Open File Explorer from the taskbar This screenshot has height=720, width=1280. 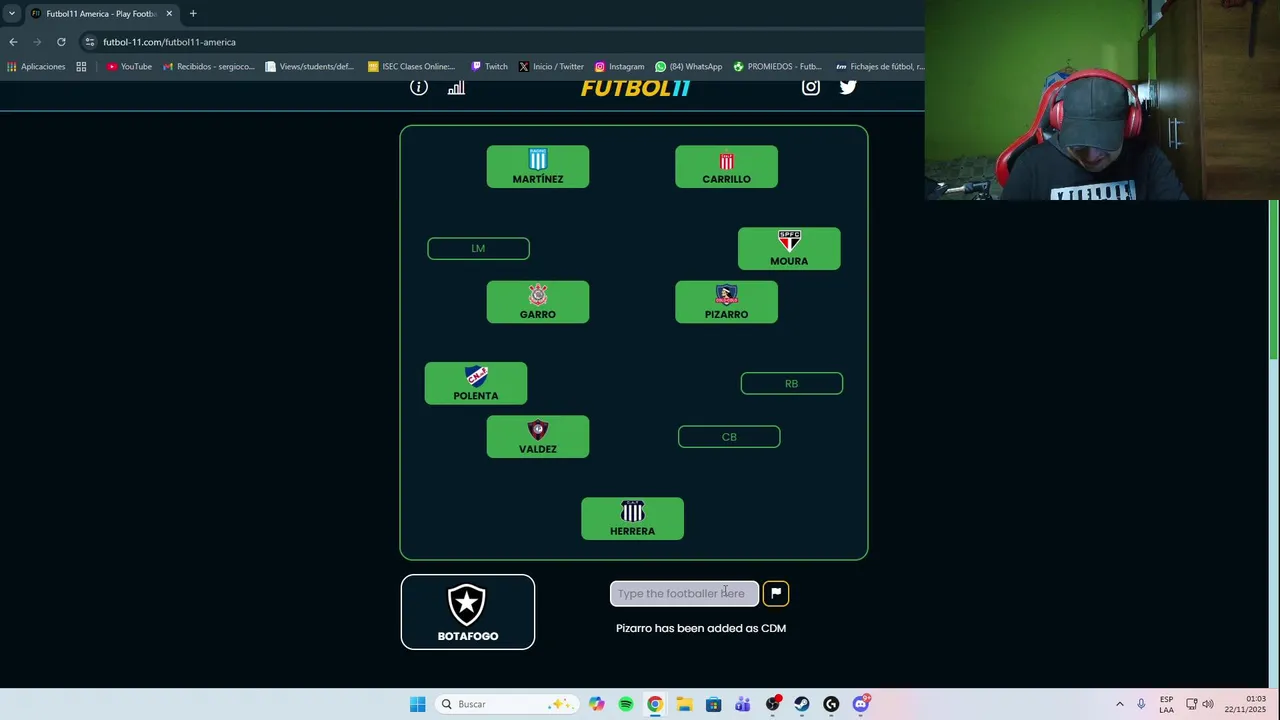point(684,704)
